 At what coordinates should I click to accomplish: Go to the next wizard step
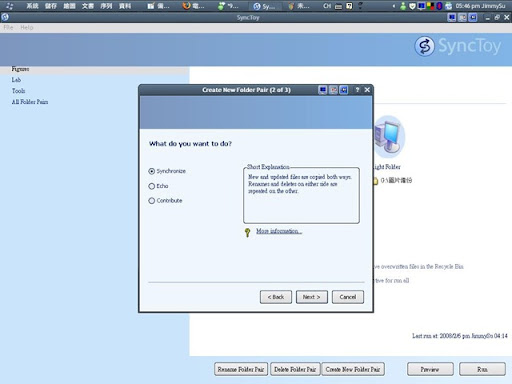(x=312, y=297)
